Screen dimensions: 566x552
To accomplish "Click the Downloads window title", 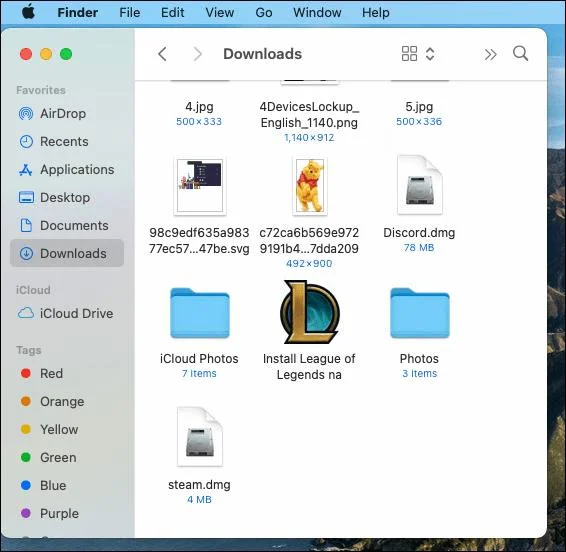I will click(x=262, y=54).
